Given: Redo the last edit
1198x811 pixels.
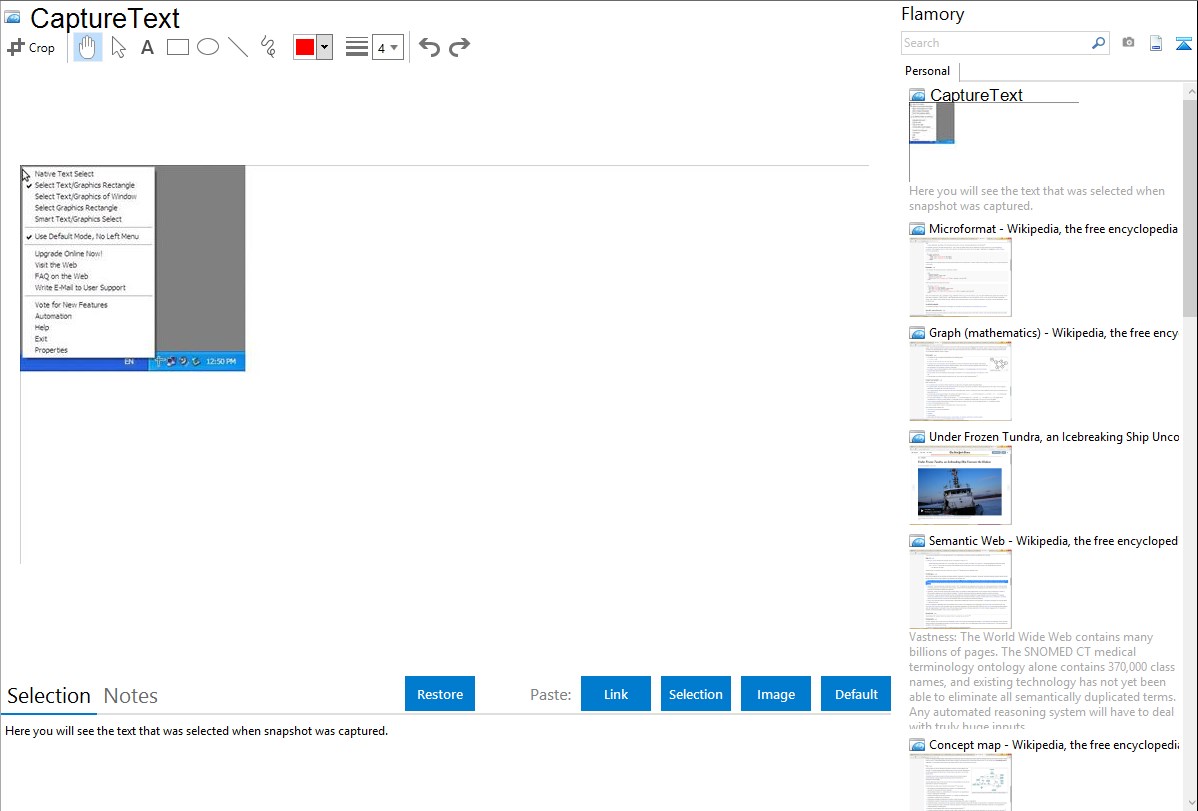Looking at the screenshot, I should coord(459,47).
